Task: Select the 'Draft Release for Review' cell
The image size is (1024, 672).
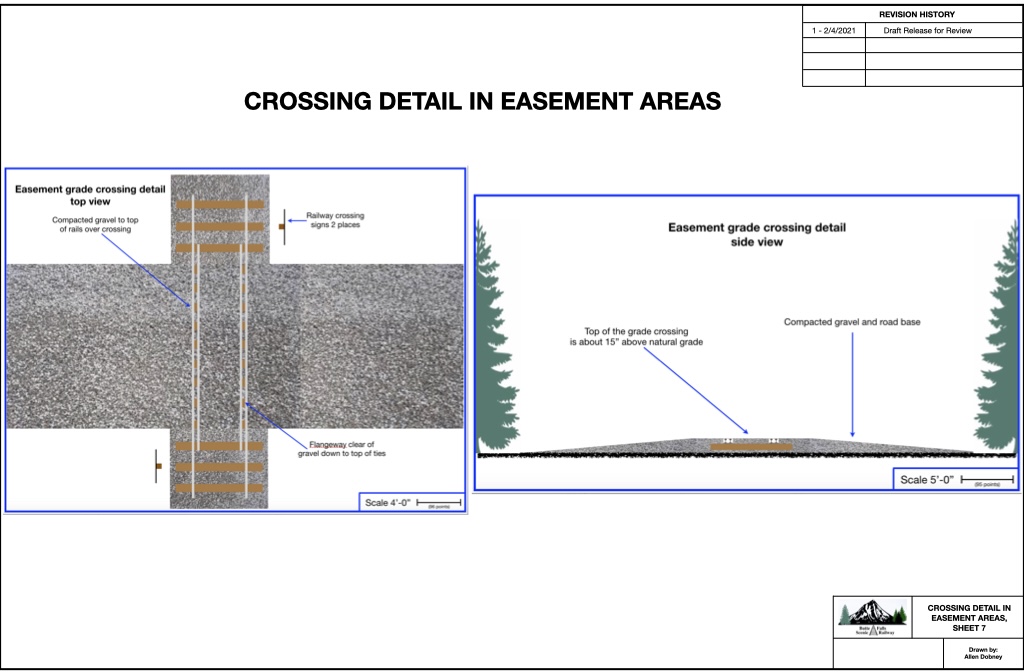Action: [x=927, y=31]
